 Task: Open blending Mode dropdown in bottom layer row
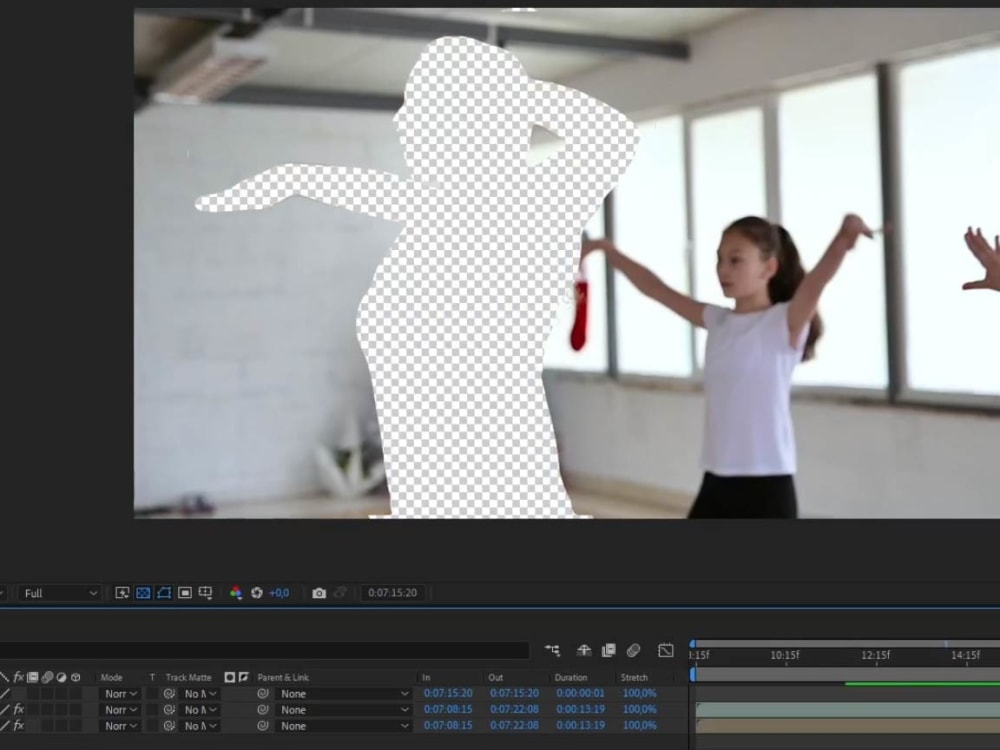[x=120, y=726]
